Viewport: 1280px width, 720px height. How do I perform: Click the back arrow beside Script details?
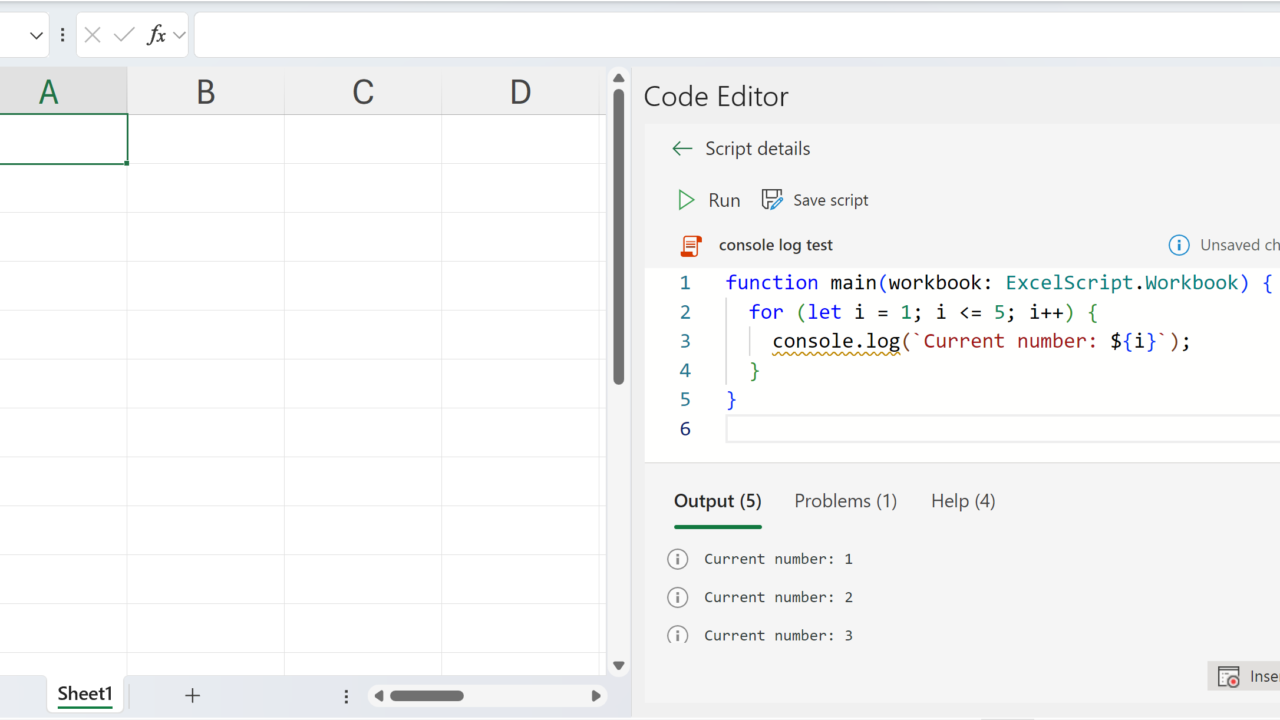(682, 149)
